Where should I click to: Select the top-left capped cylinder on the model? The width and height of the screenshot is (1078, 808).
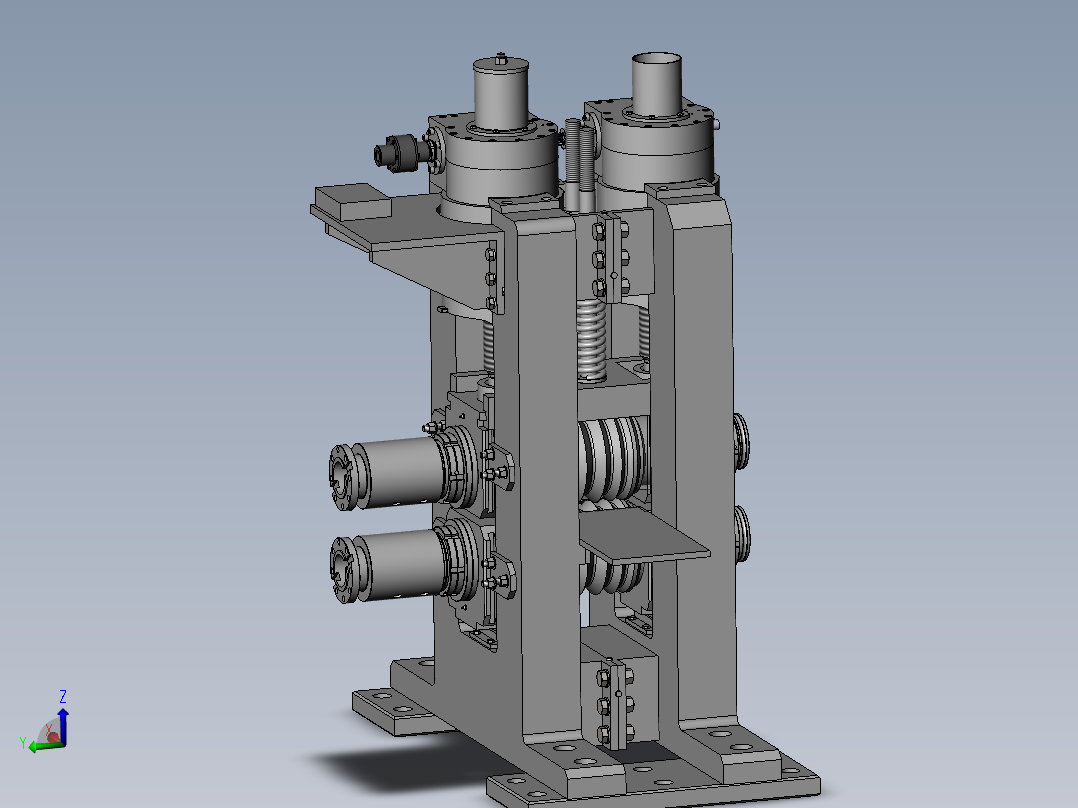point(500,93)
